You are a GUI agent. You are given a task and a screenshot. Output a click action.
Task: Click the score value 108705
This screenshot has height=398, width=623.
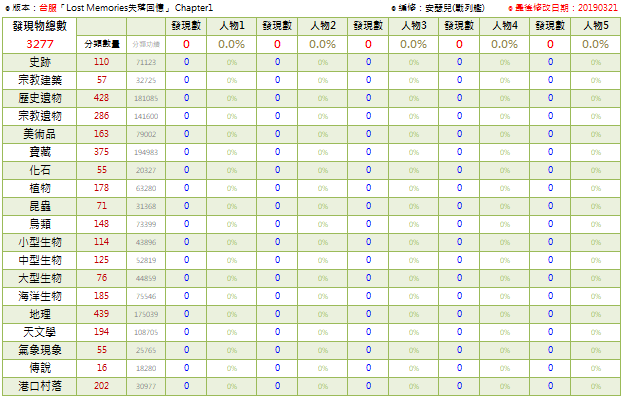[146, 332]
